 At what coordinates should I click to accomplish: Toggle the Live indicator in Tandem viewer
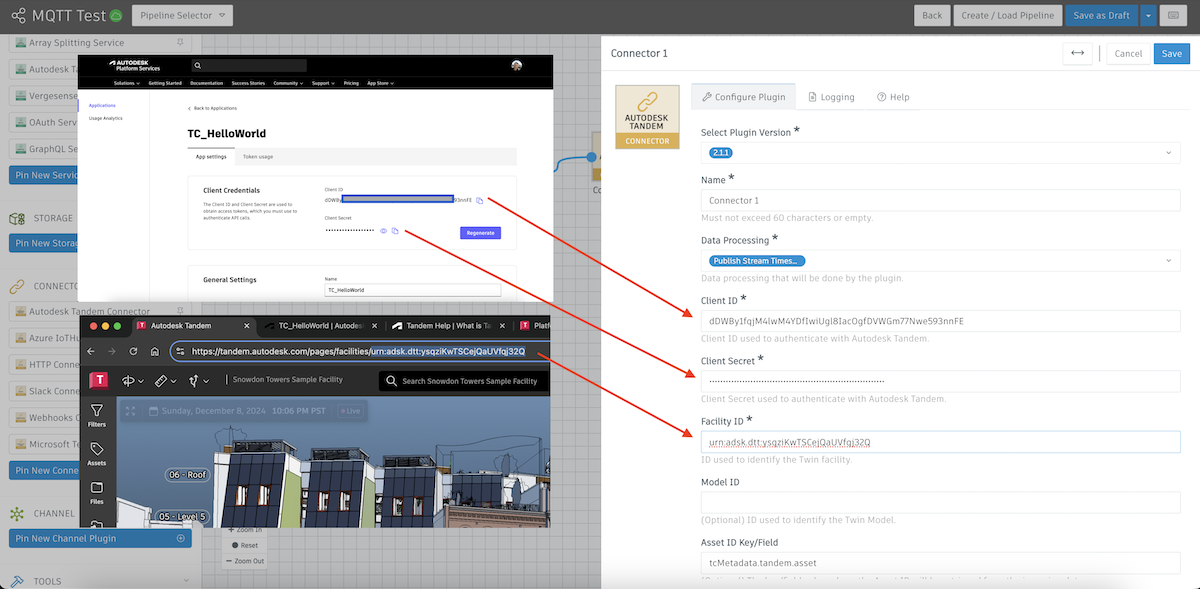pyautogui.click(x=350, y=411)
